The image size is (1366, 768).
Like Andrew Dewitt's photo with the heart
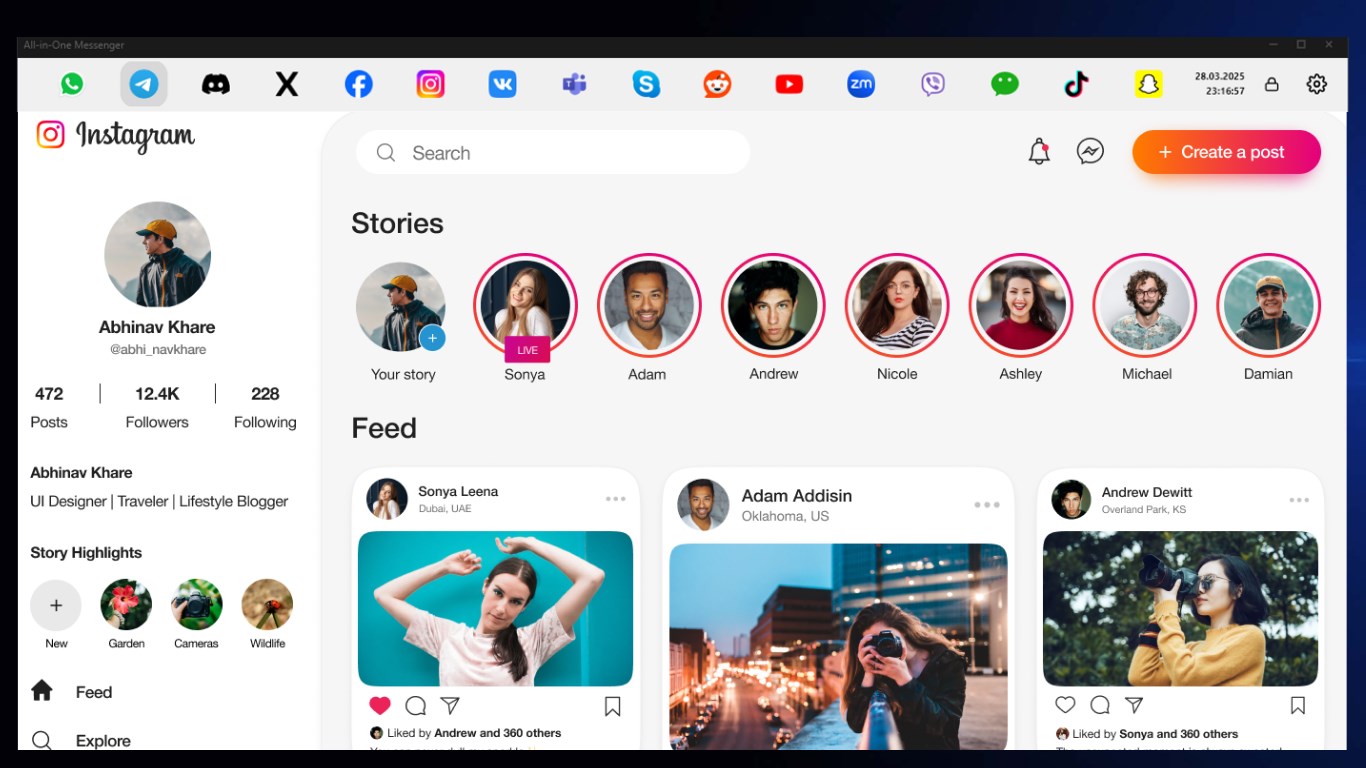1065,705
